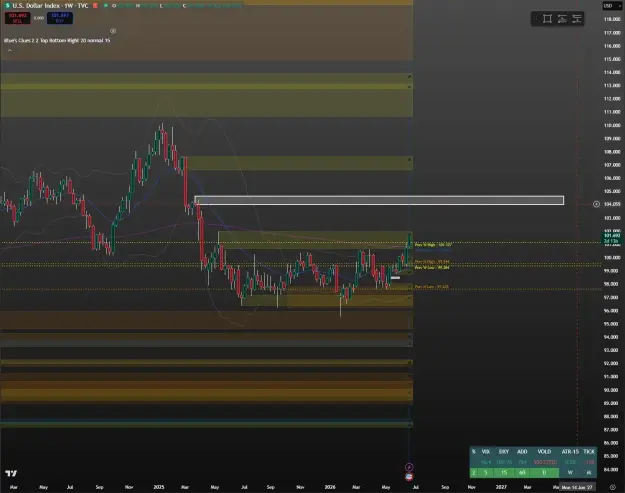The width and height of the screenshot is (625, 493).
Task: Click the previous week high line label
Action: point(433,245)
